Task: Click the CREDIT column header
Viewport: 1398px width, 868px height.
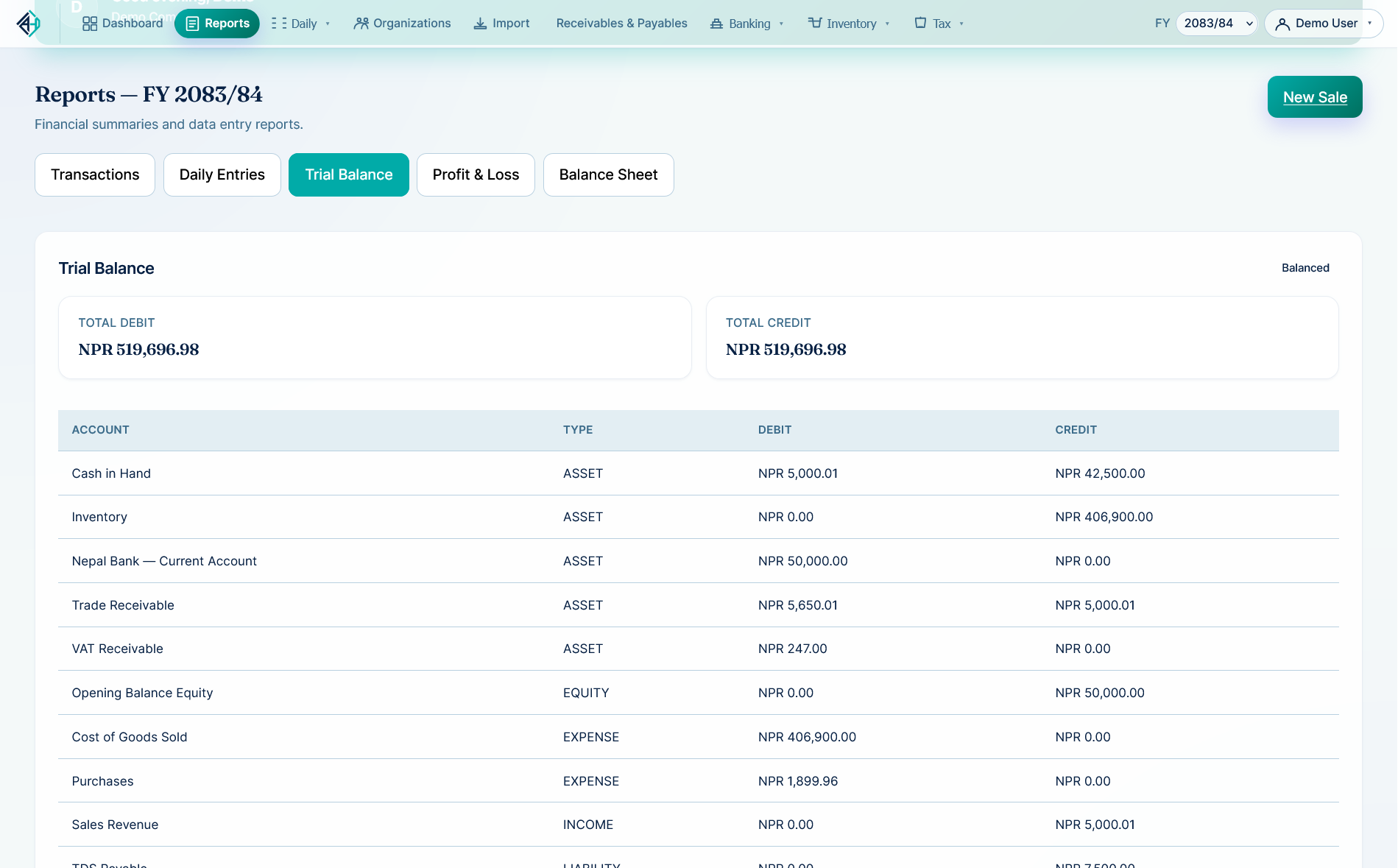Action: pos(1076,430)
